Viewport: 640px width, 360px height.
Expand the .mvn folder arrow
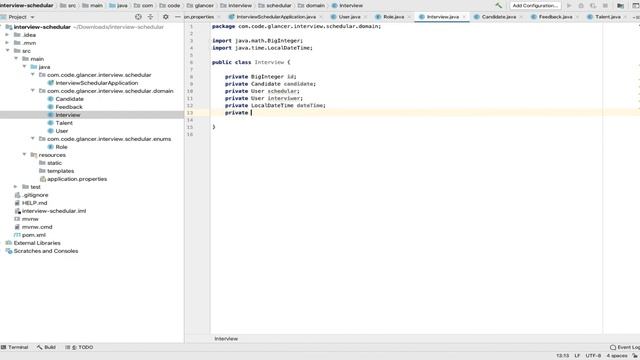click(7, 43)
